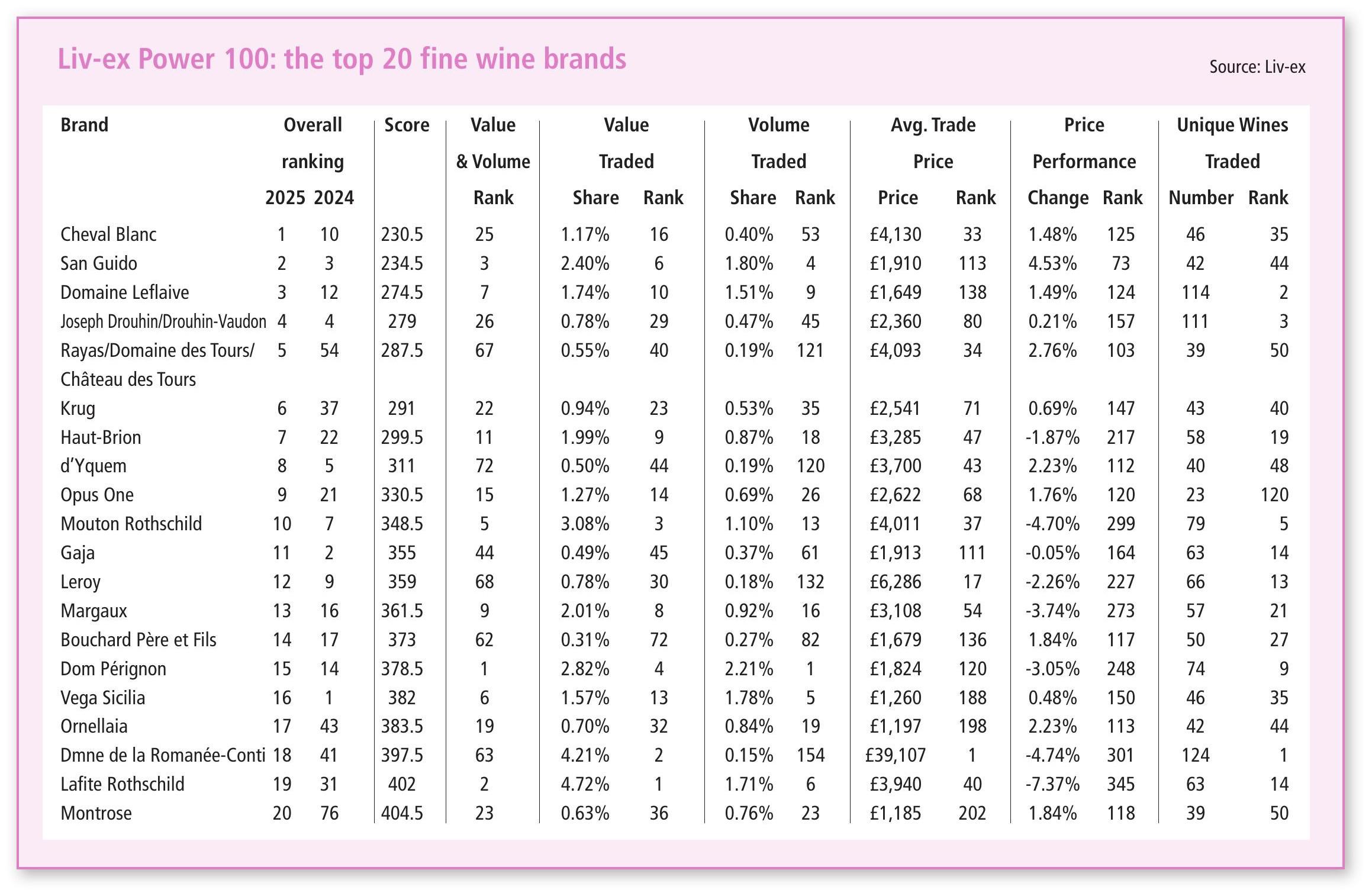This screenshot has height=896, width=1372.
Task: Click Montrose's 404.5 score value
Action: tap(402, 813)
